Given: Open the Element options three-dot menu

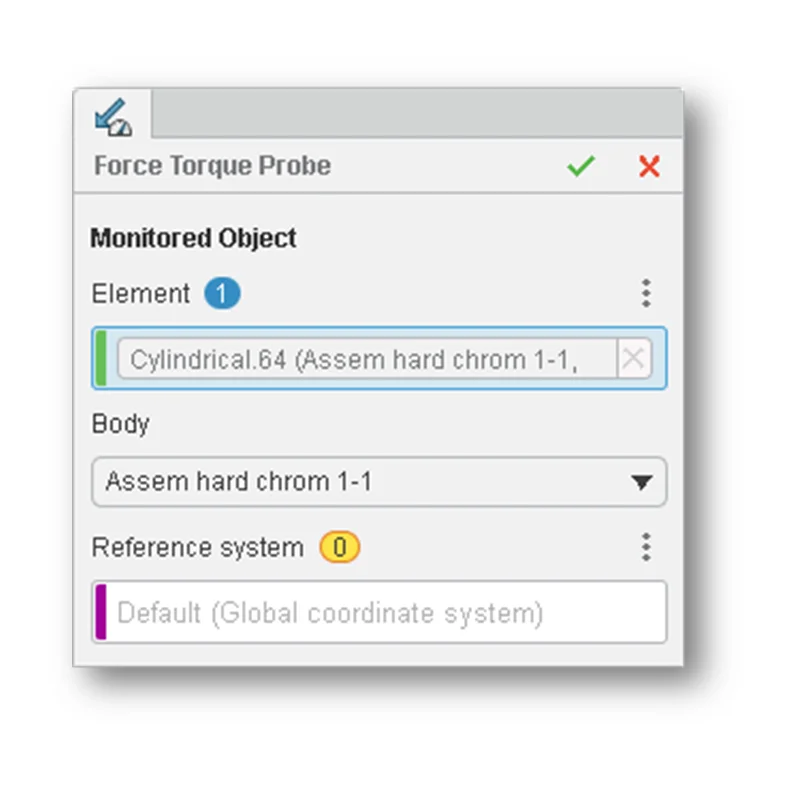Looking at the screenshot, I should [x=646, y=293].
